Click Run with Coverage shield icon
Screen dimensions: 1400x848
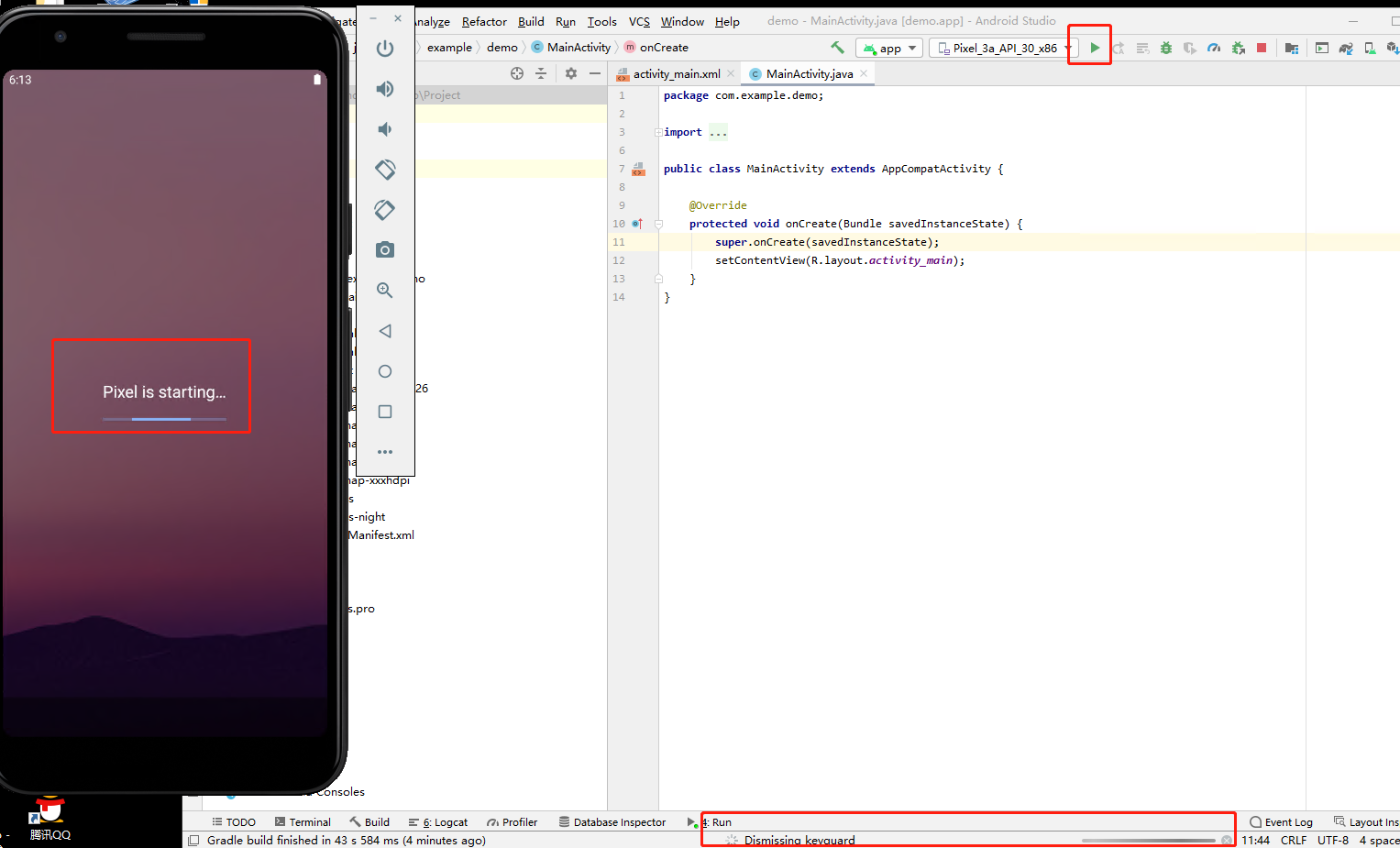(1190, 48)
